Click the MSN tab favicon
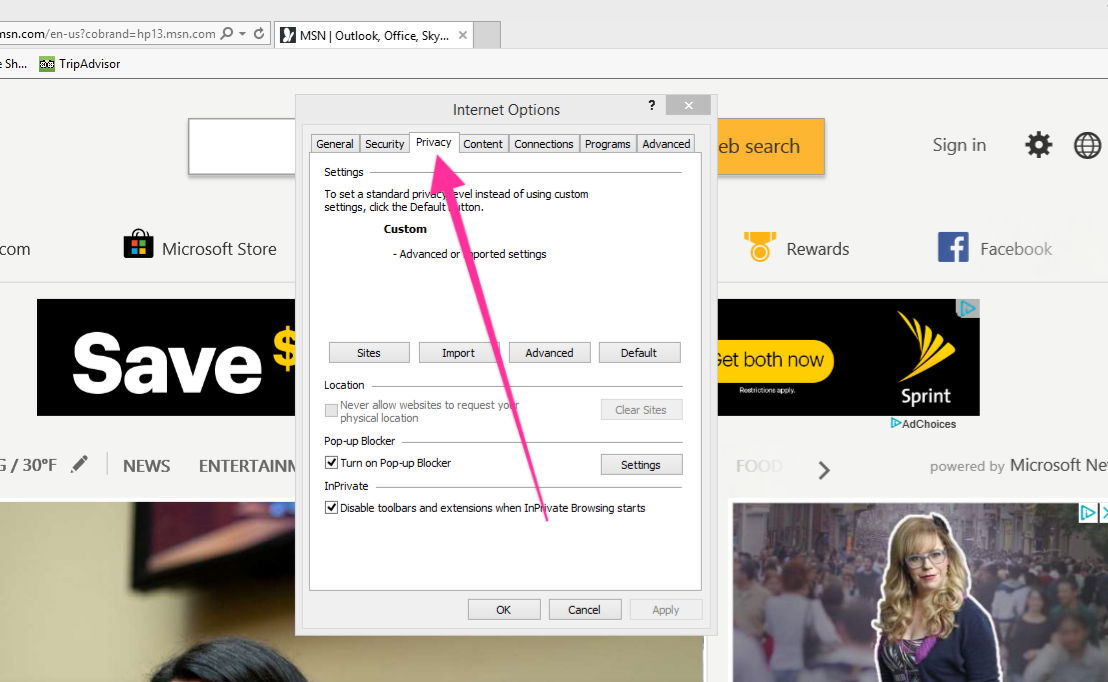This screenshot has height=682, width=1108. pos(288,35)
